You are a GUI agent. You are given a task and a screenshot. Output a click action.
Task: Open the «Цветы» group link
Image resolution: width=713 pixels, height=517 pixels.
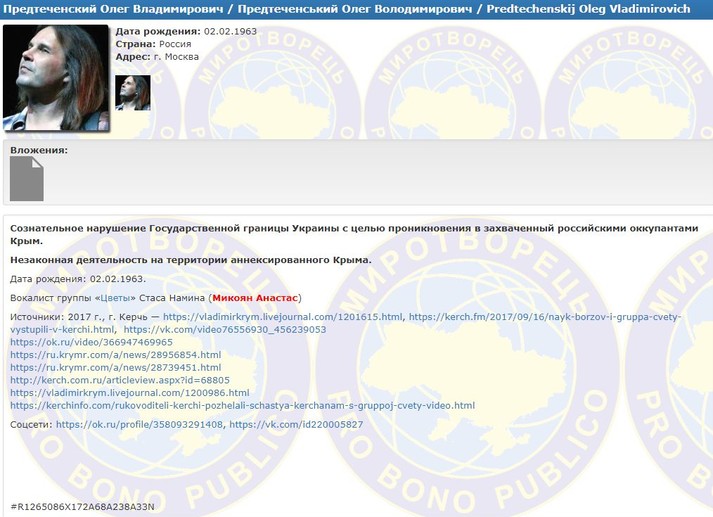tap(115, 298)
